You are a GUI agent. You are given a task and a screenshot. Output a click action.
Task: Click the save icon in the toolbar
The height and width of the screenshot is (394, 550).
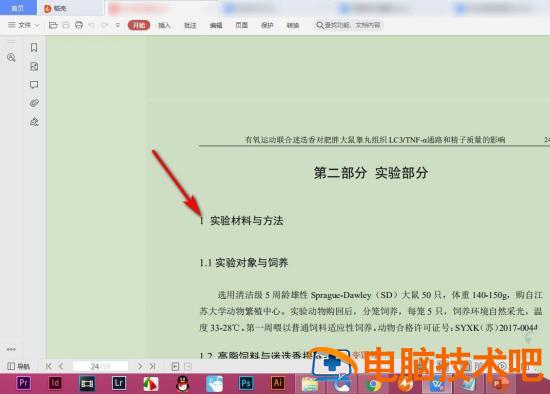point(66,25)
